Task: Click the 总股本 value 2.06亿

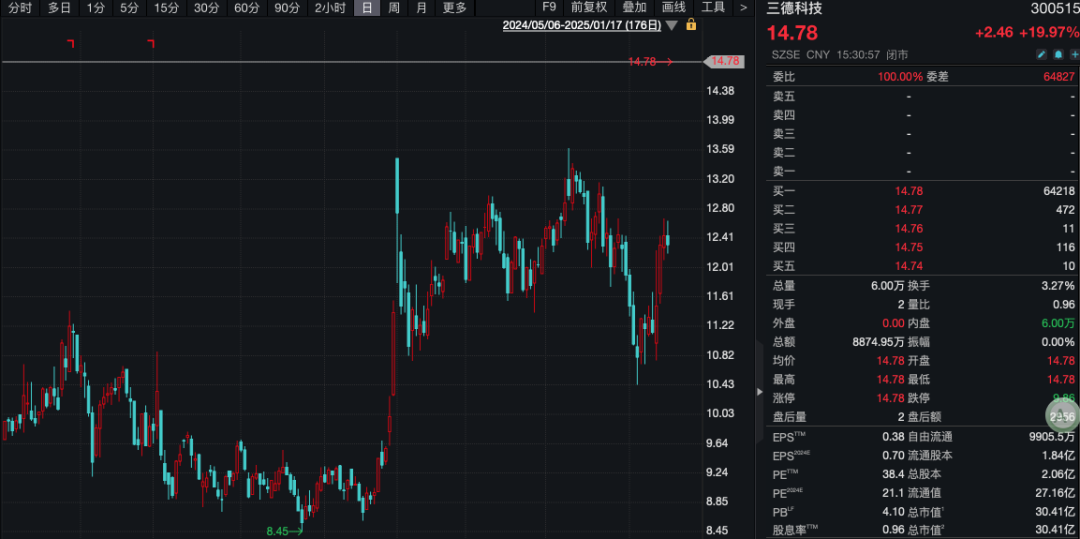Action: point(1059,474)
